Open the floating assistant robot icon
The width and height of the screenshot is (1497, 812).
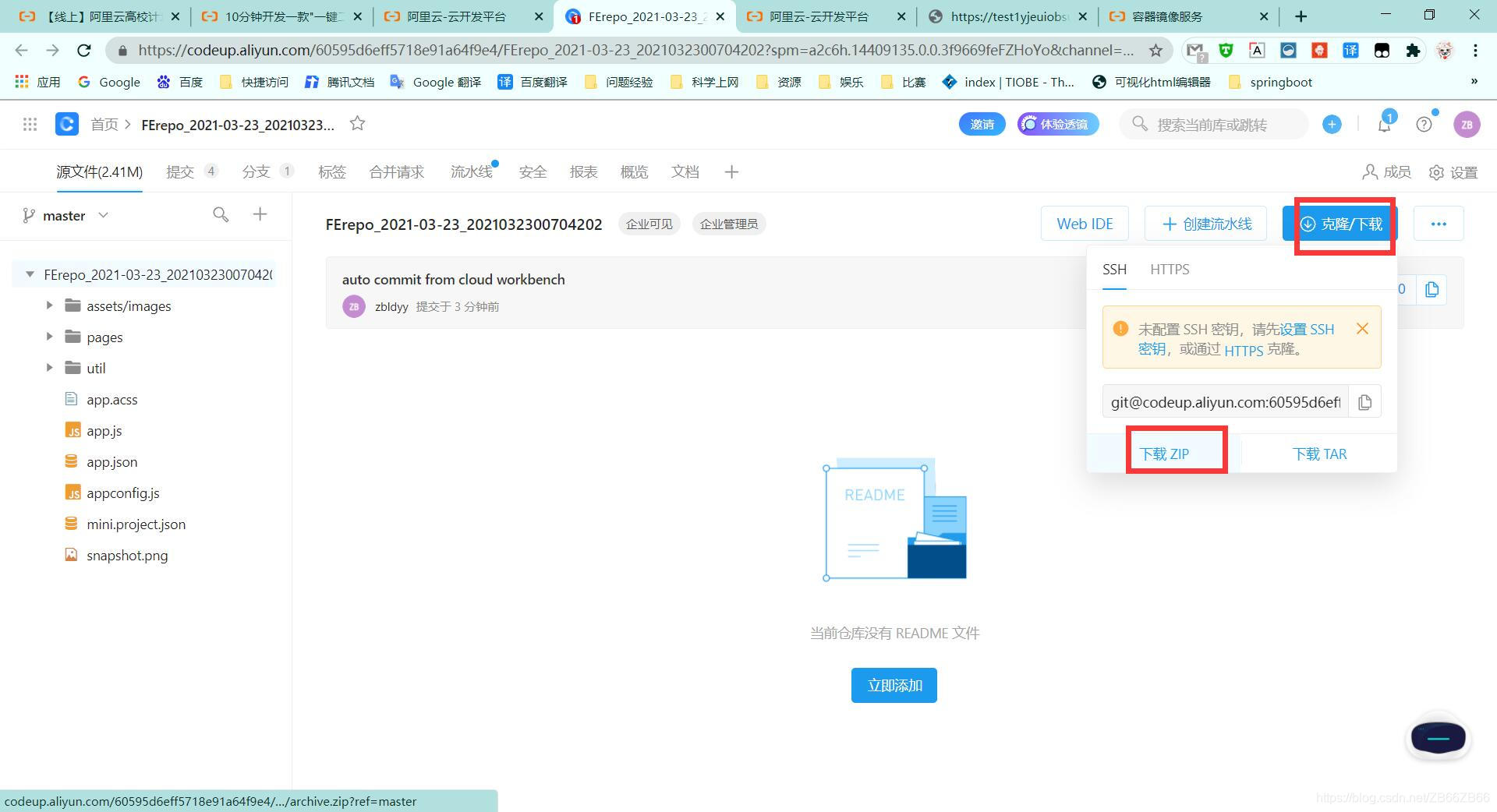coord(1438,737)
